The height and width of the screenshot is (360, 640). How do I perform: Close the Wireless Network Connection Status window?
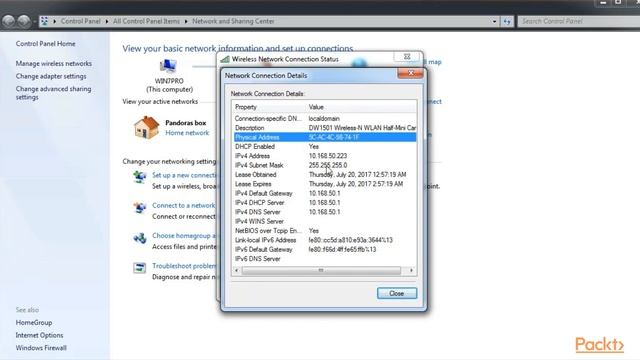pyautogui.click(x=407, y=57)
